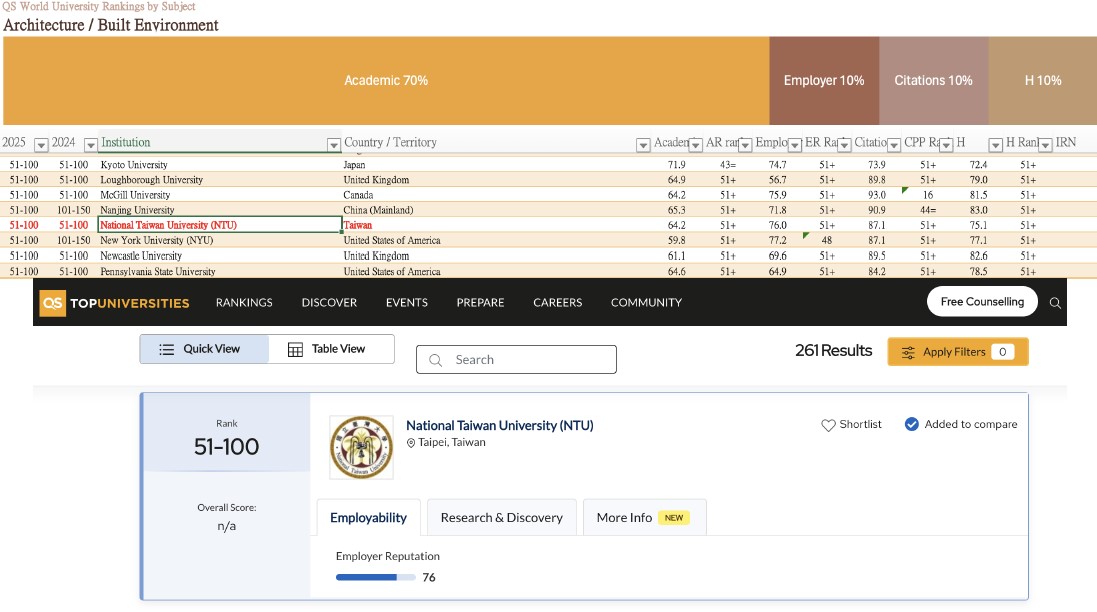Switch to Table View
Viewport: 1097px width, 612px height.
(x=332, y=349)
